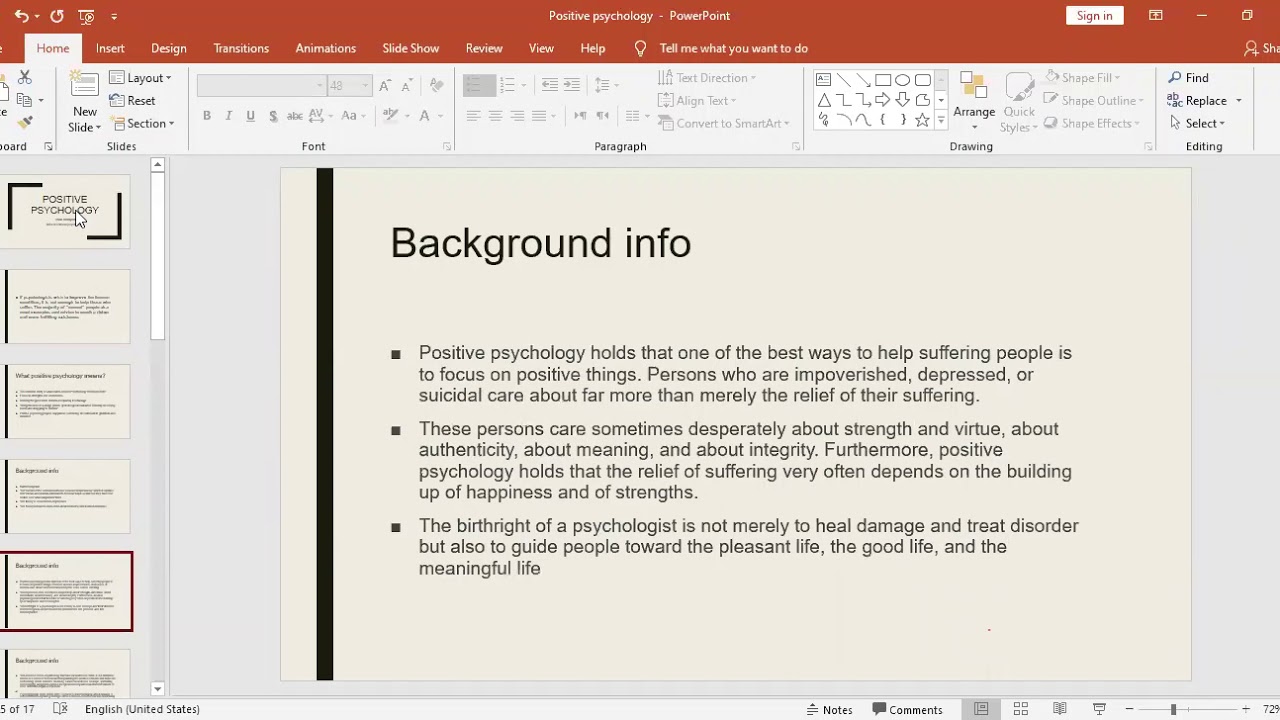Image resolution: width=1280 pixels, height=720 pixels.
Task: Toggle the Notes pane
Action: pyautogui.click(x=830, y=710)
